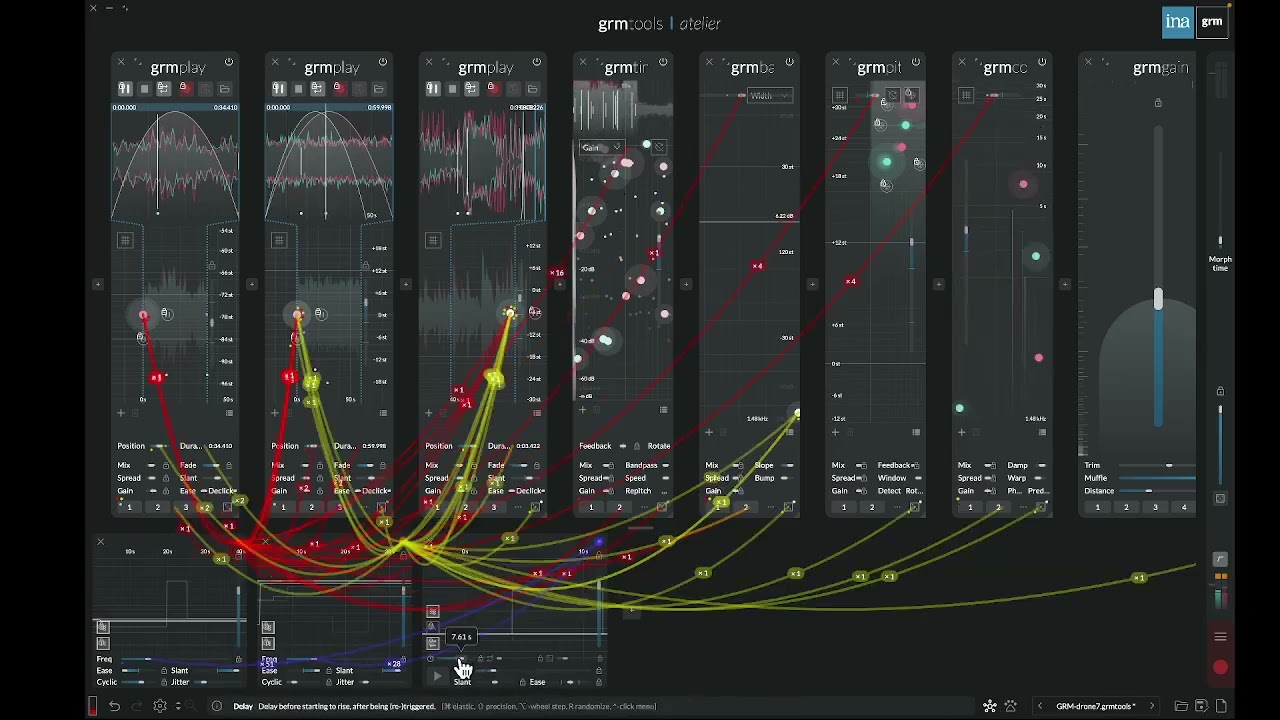The width and height of the screenshot is (1280, 720).
Task: Toggle power of the grmcc module
Action: pyautogui.click(x=1042, y=62)
